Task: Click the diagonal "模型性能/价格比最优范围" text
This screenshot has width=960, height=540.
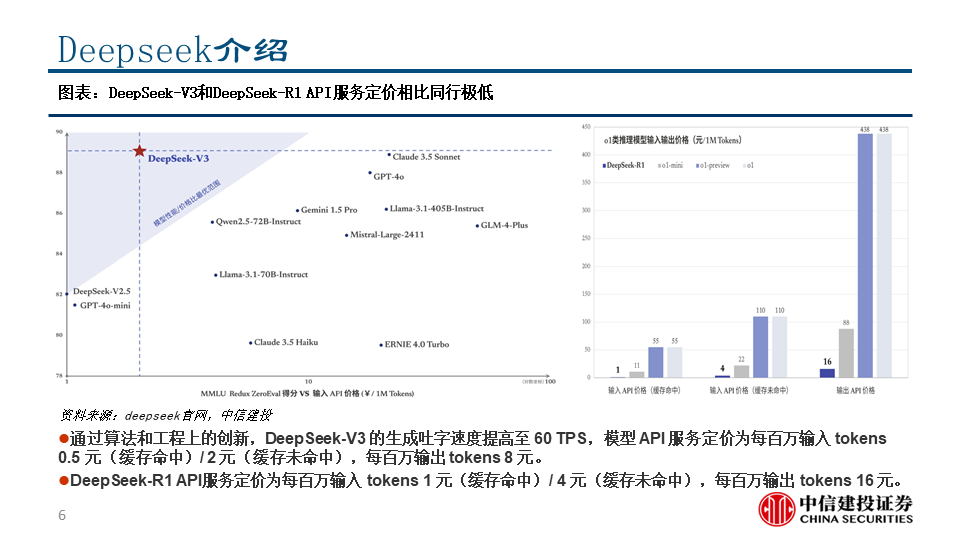Action: [187, 204]
